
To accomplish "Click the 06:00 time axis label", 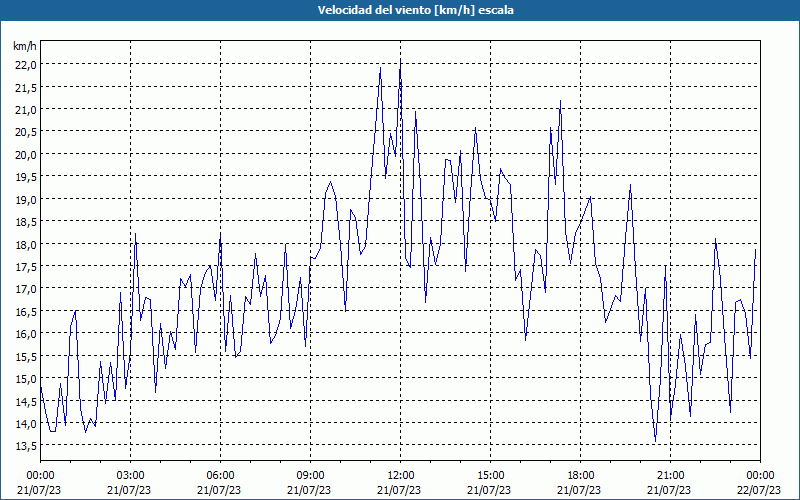I will (220, 475).
